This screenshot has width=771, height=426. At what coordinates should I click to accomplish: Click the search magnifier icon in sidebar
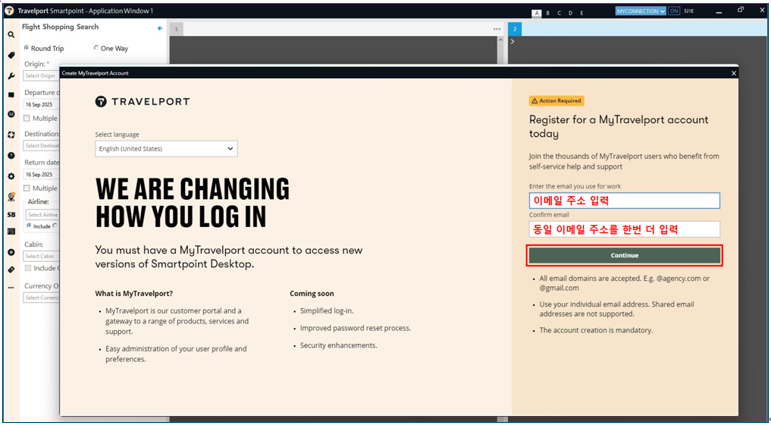pyautogui.click(x=11, y=34)
